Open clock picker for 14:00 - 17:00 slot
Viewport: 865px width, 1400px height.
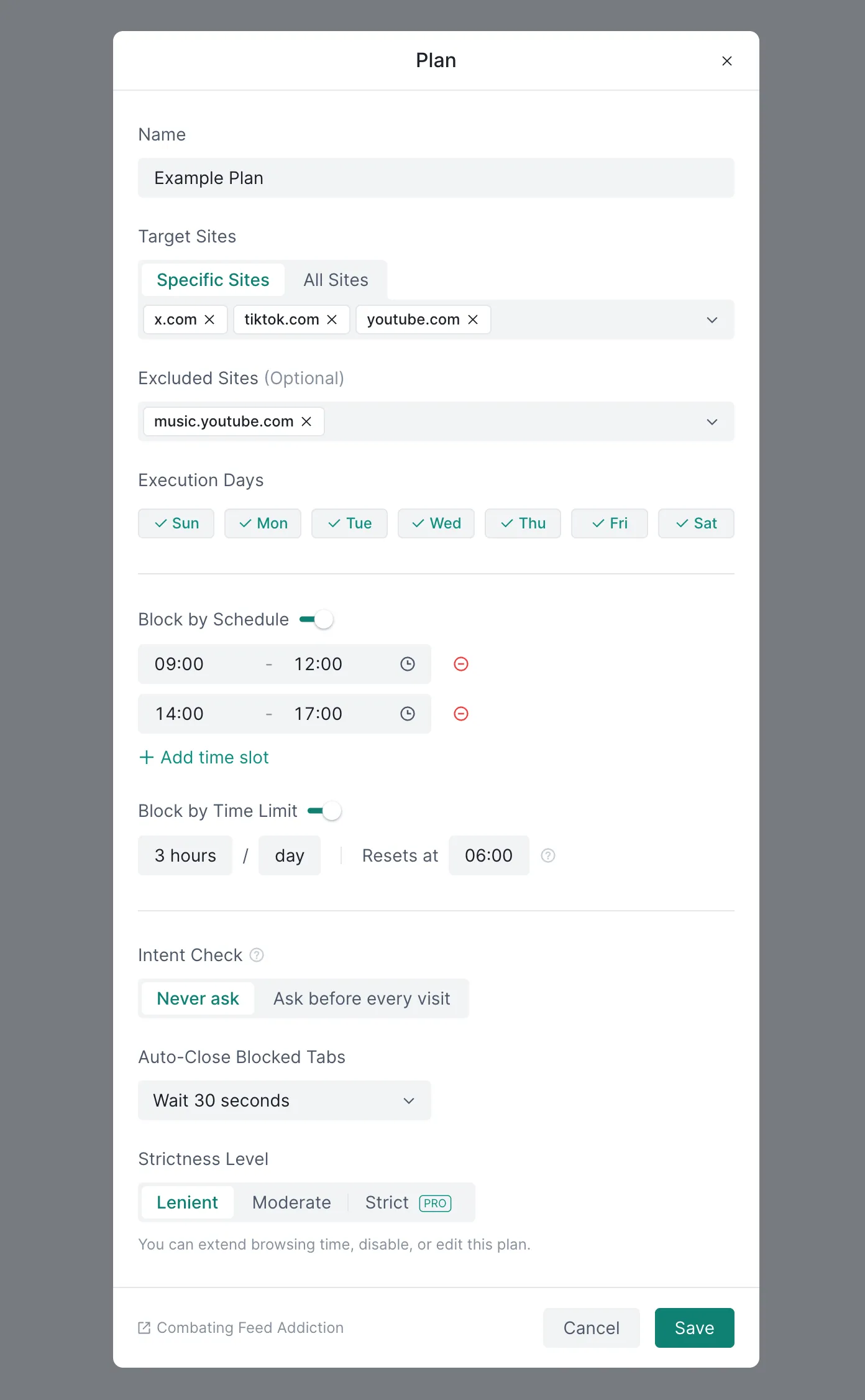point(408,714)
